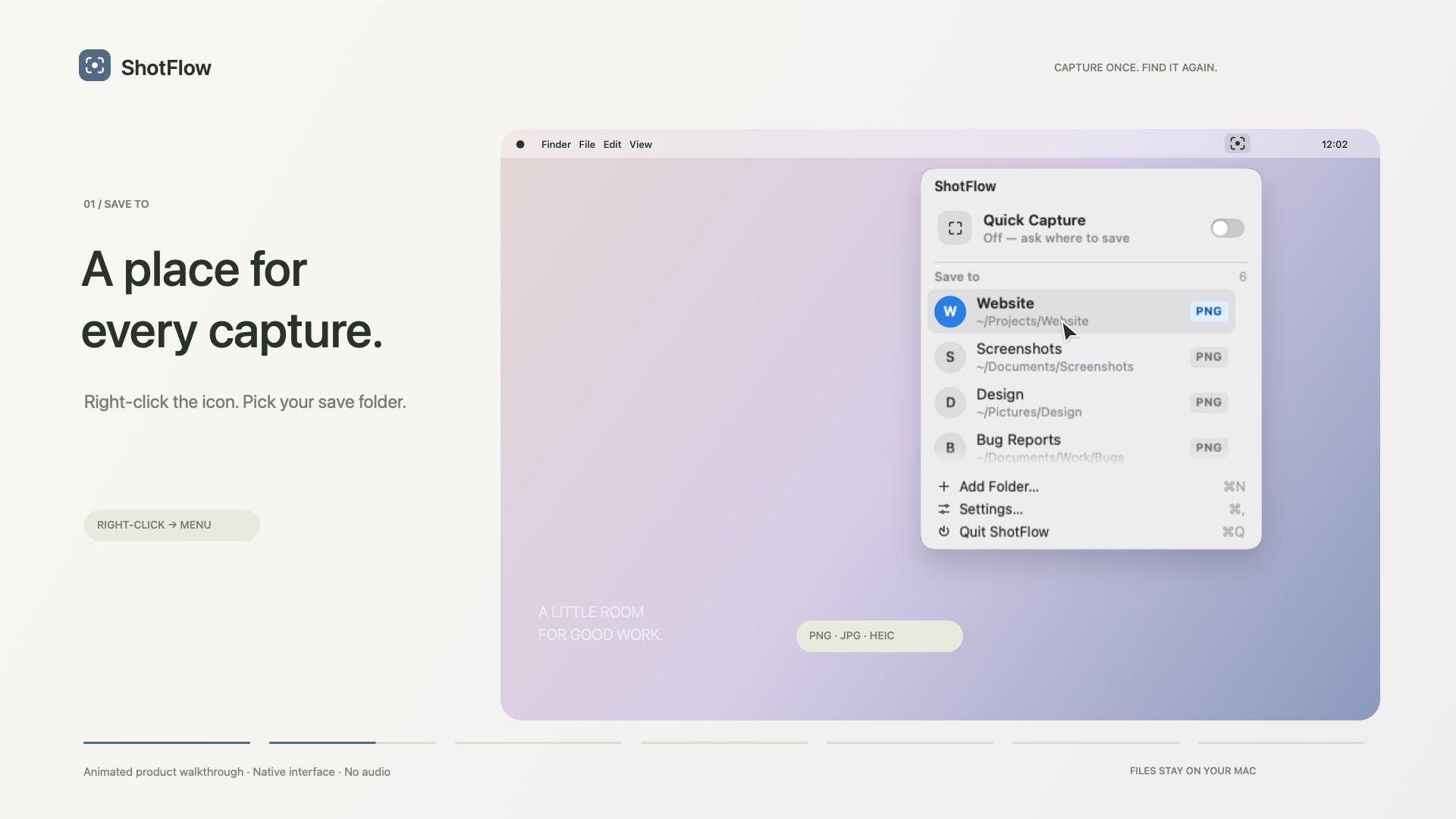Screen dimensions: 1456x819
Task: Open the ShotFlow menu bar capture icon
Action: [1238, 143]
